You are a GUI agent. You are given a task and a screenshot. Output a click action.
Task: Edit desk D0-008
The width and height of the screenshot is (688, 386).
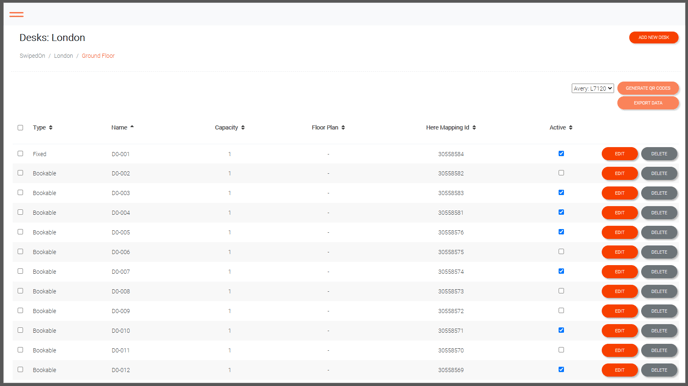click(619, 291)
